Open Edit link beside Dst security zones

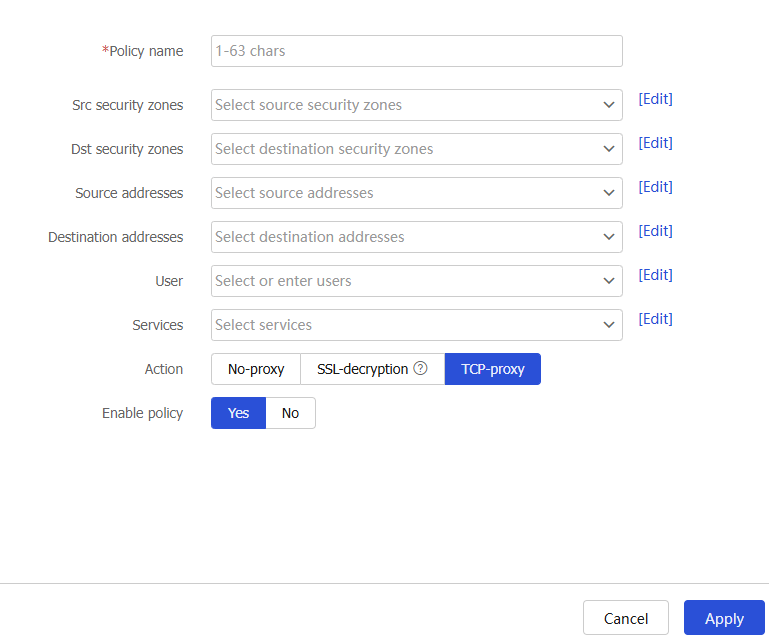[x=655, y=143]
